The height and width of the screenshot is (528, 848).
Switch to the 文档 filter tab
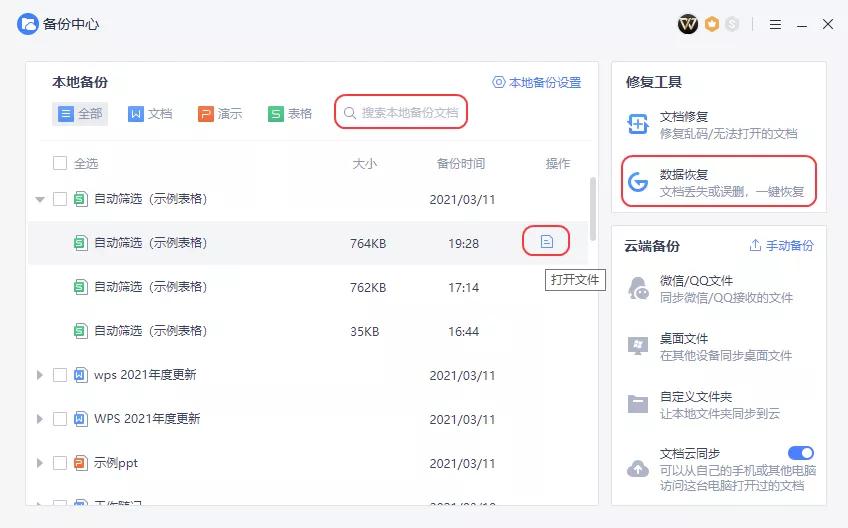pos(150,114)
